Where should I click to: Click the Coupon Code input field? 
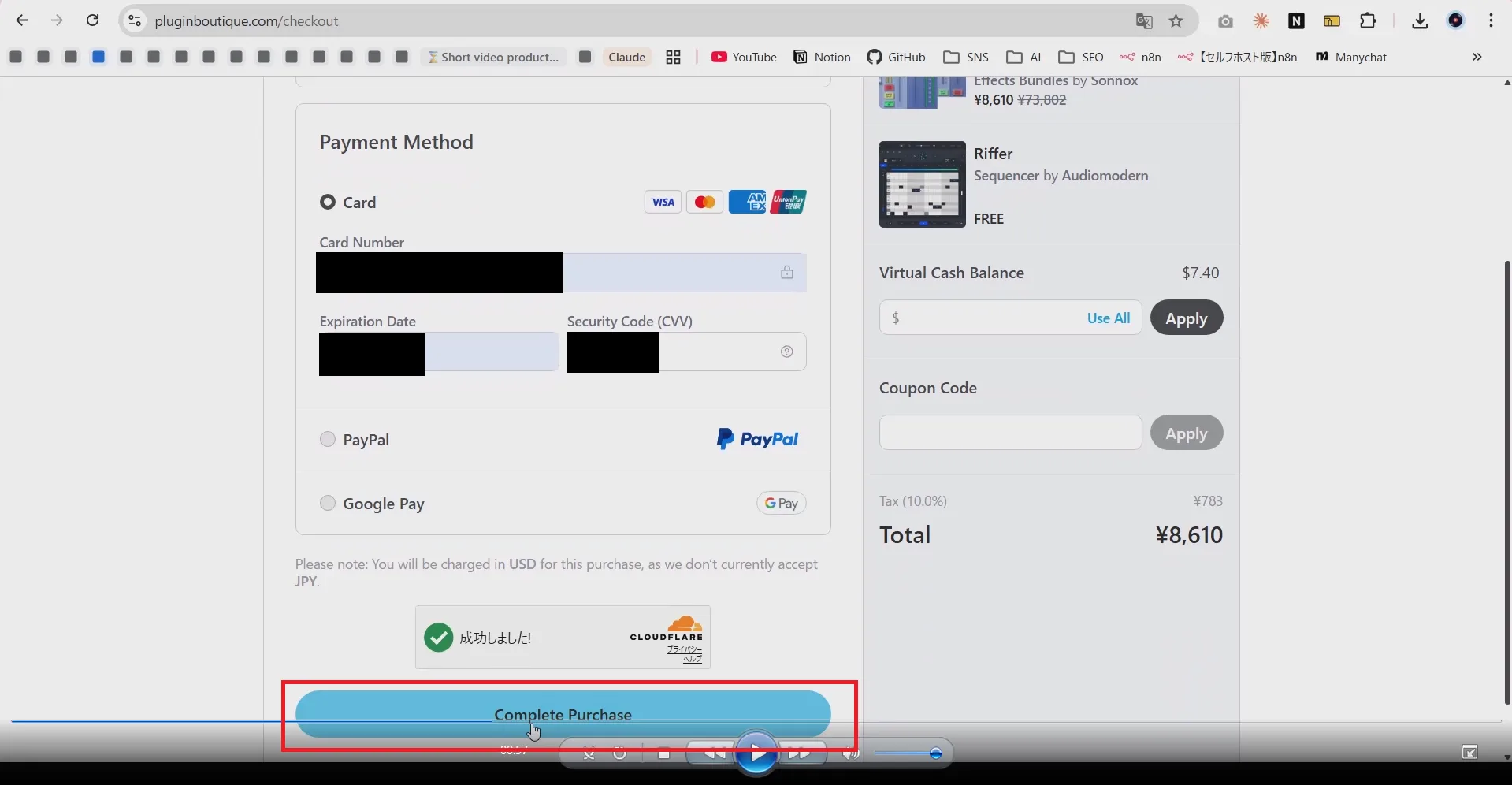(x=1010, y=433)
